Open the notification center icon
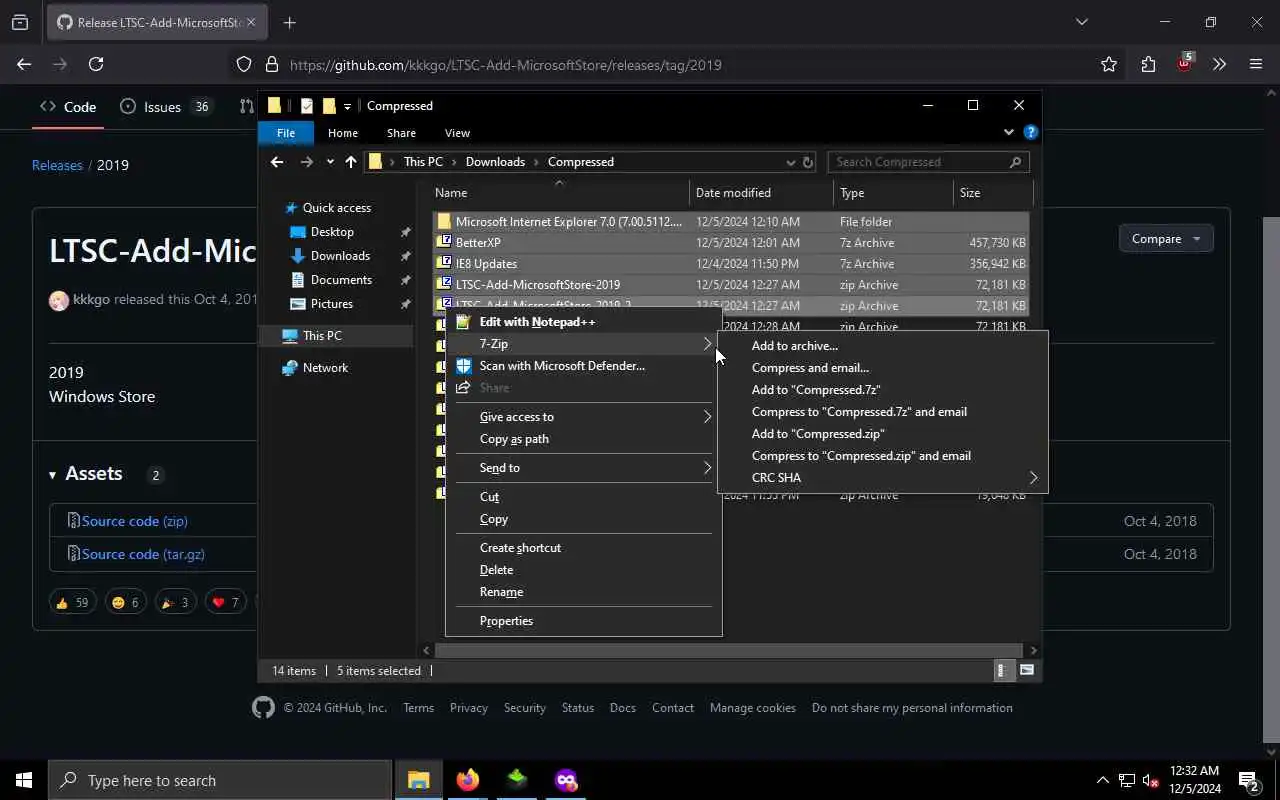 [1248, 780]
